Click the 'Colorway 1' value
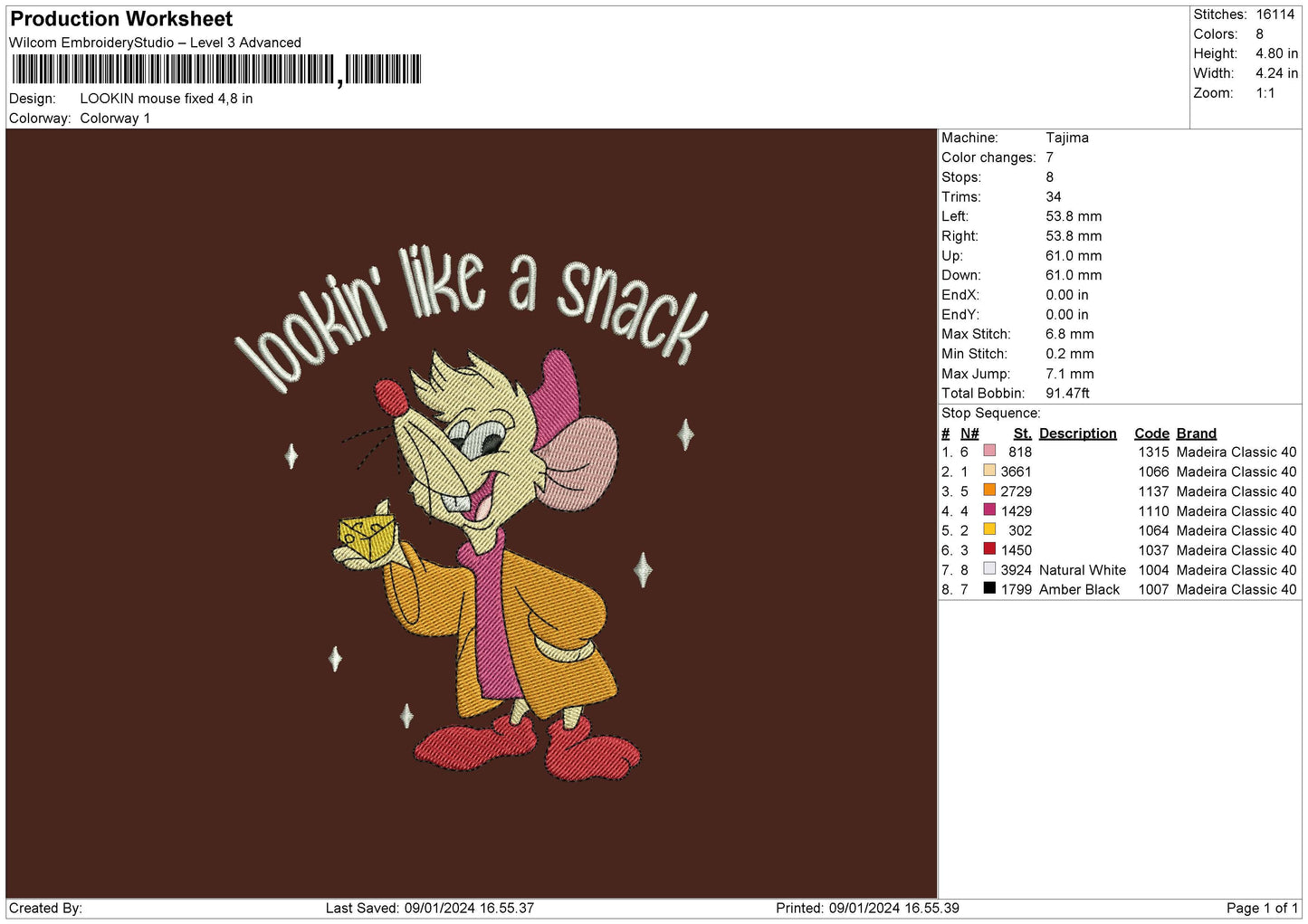The image size is (1308, 924). tap(115, 119)
